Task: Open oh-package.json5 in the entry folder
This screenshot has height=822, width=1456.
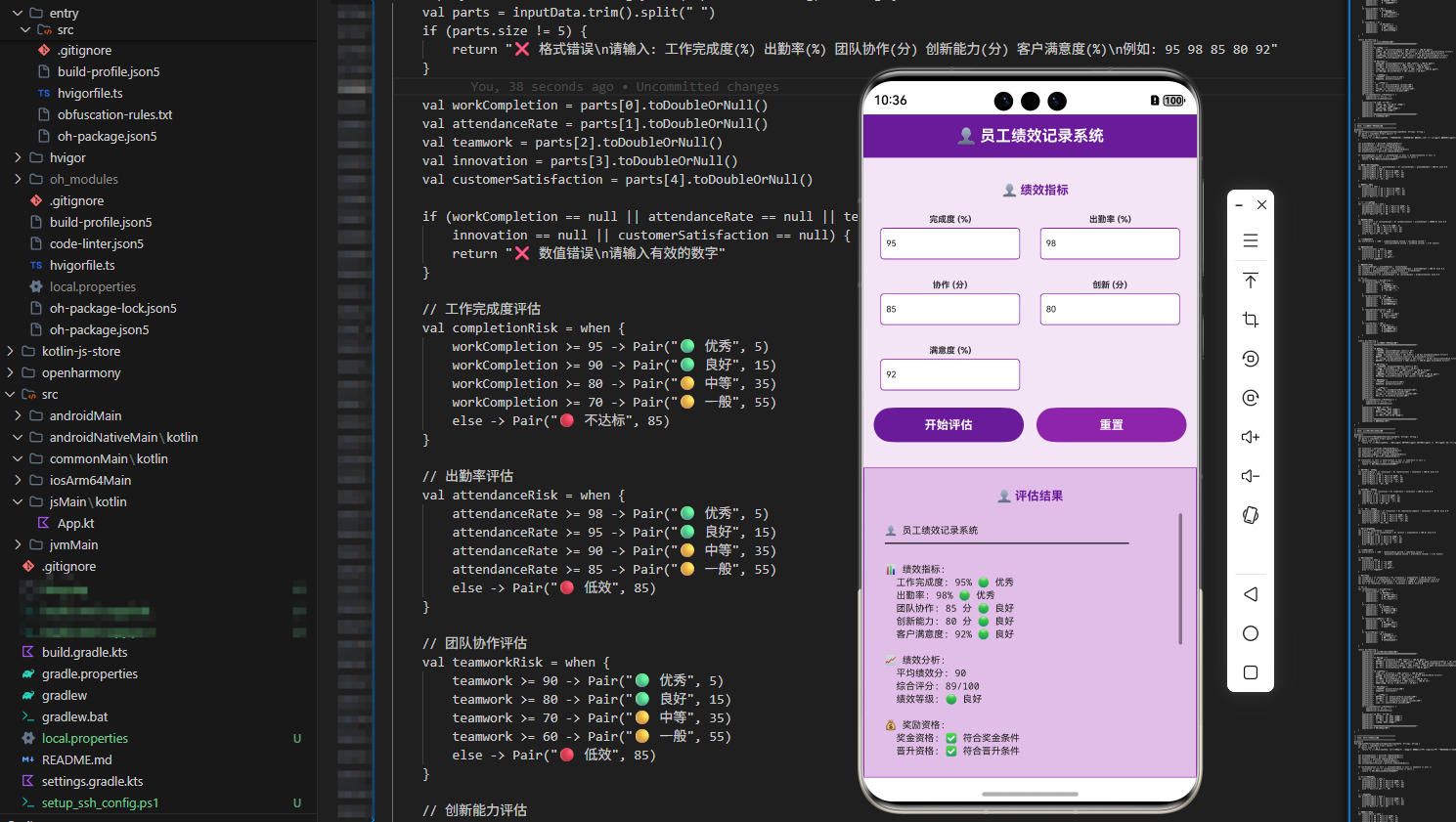Action: click(x=107, y=136)
